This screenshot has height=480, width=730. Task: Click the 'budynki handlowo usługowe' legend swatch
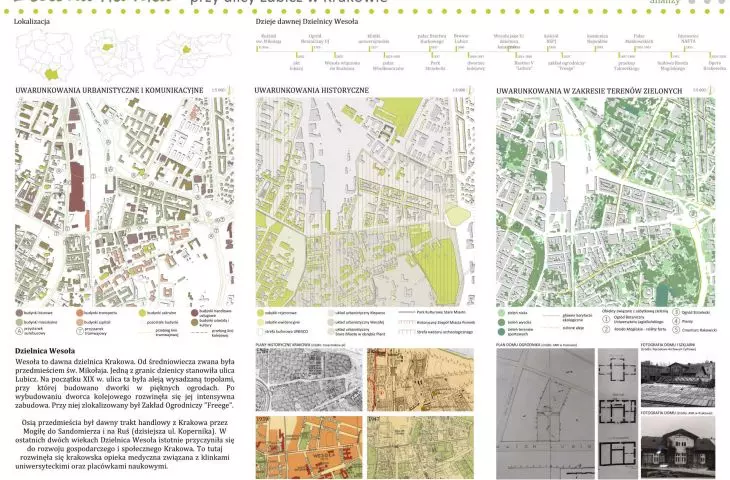tap(194, 313)
